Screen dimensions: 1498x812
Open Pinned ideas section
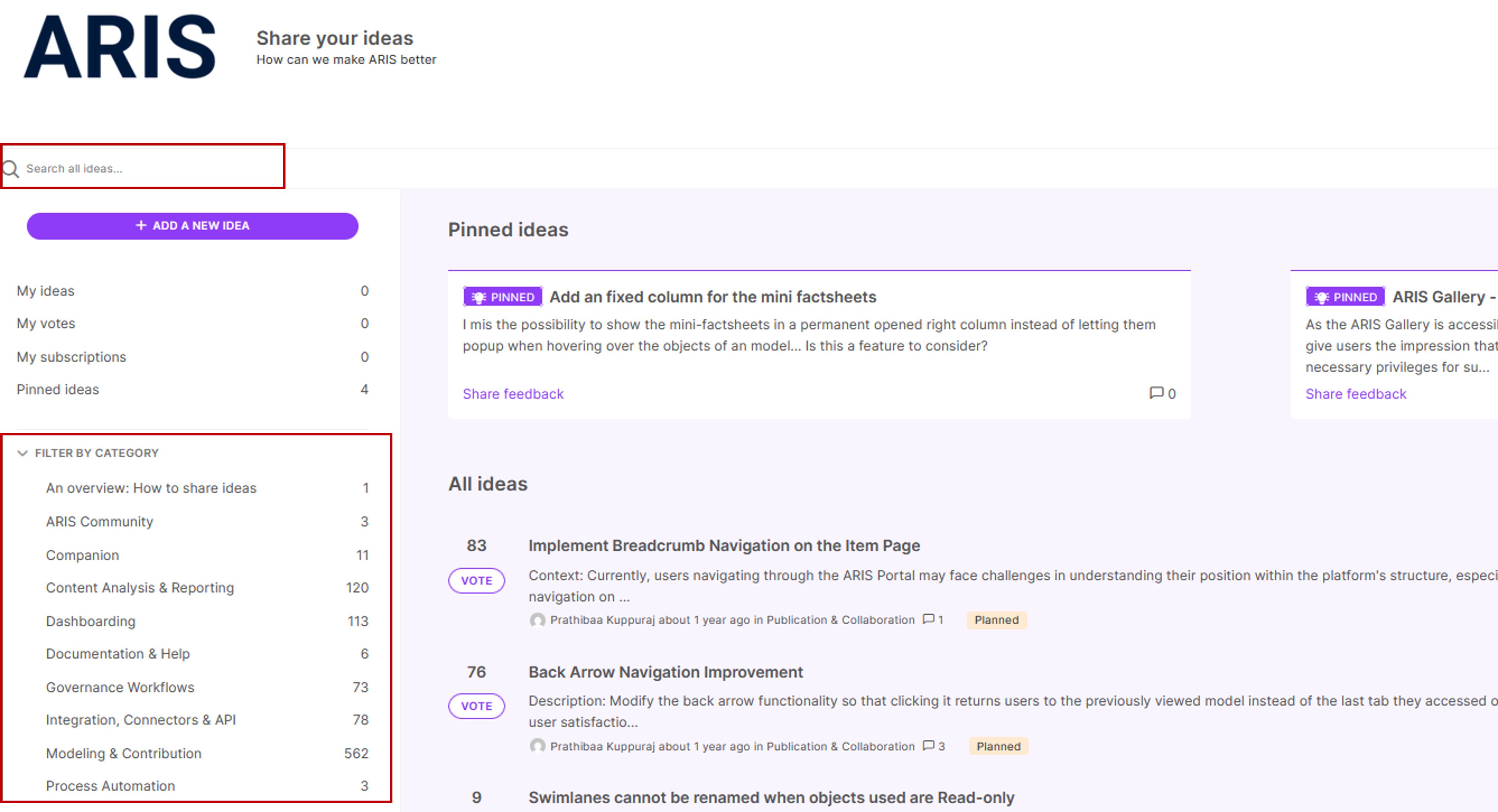58,389
